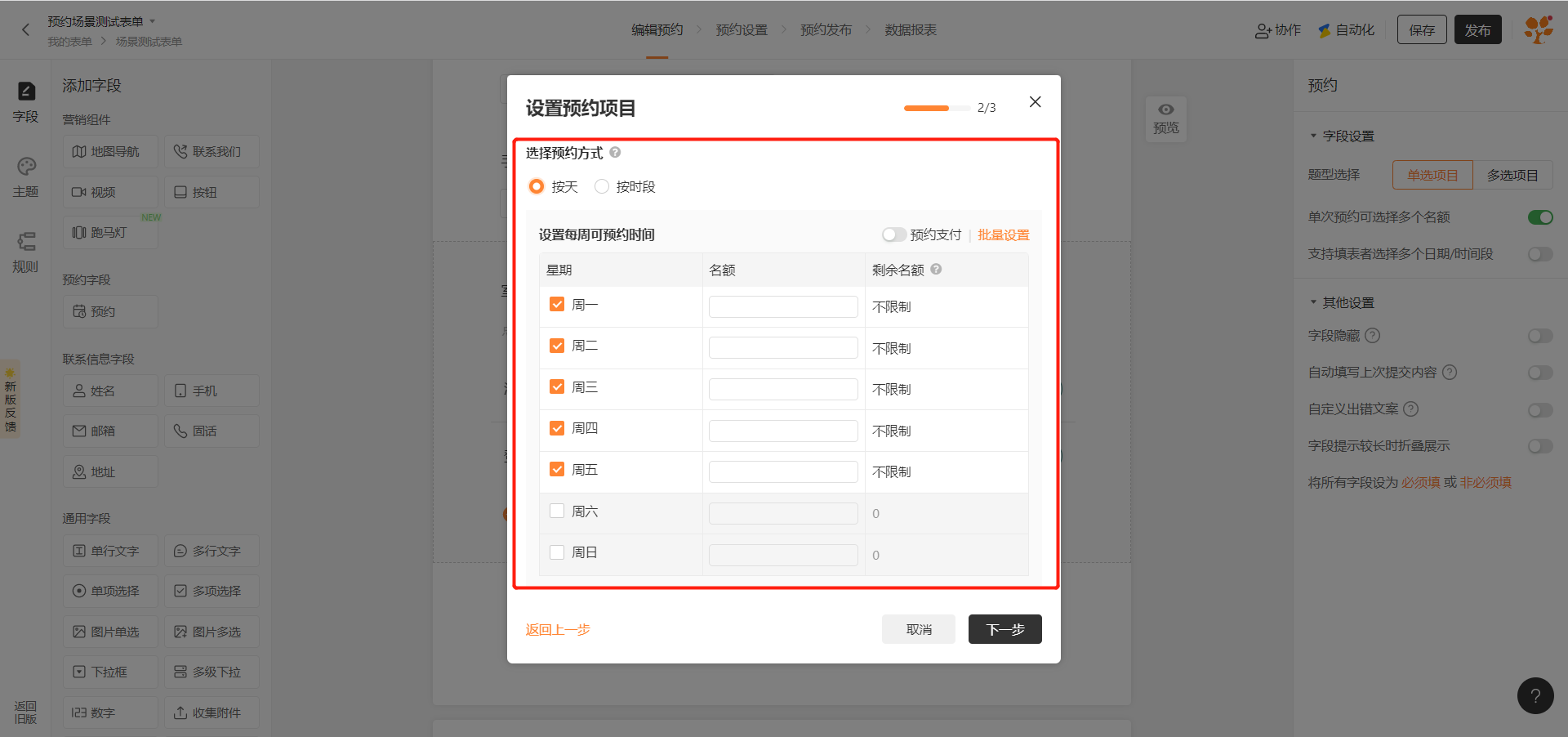Enable the 预约支付 toggle switch
This screenshot has width=1568, height=737.
(x=893, y=234)
